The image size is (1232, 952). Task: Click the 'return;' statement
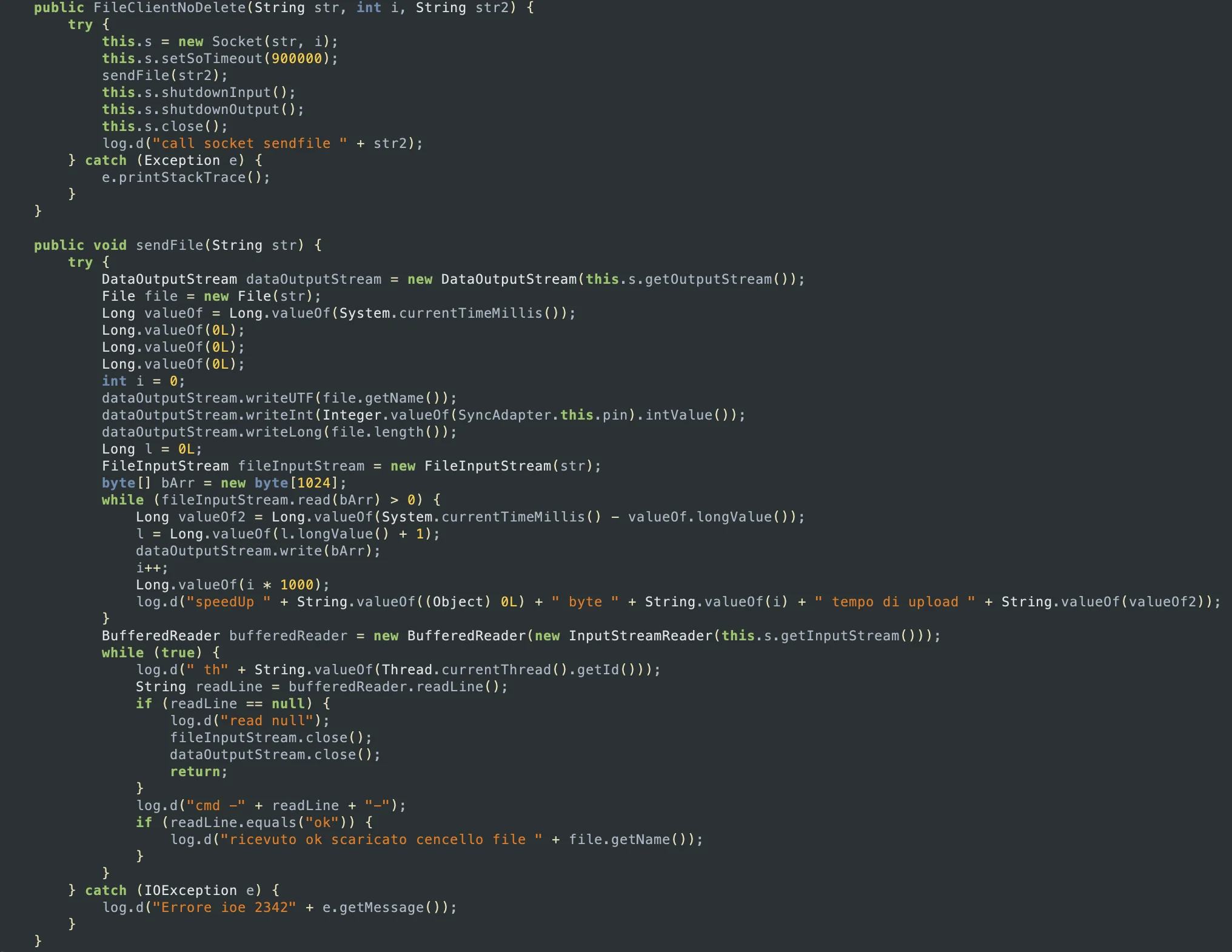[199, 772]
